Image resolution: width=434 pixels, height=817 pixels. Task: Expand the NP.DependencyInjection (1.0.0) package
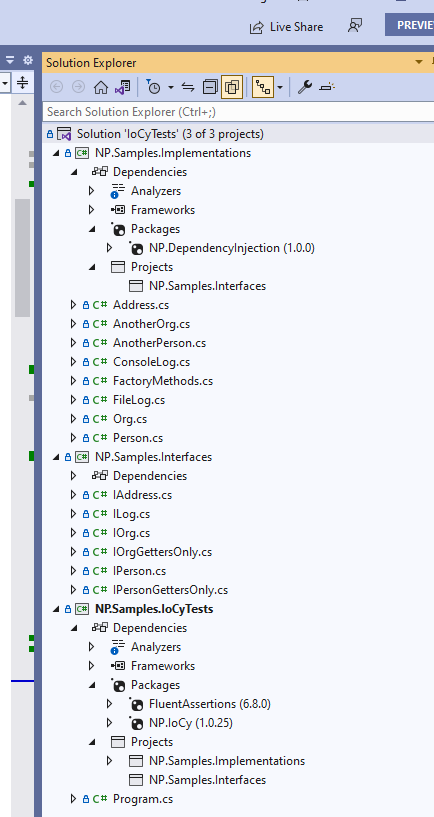tap(109, 248)
